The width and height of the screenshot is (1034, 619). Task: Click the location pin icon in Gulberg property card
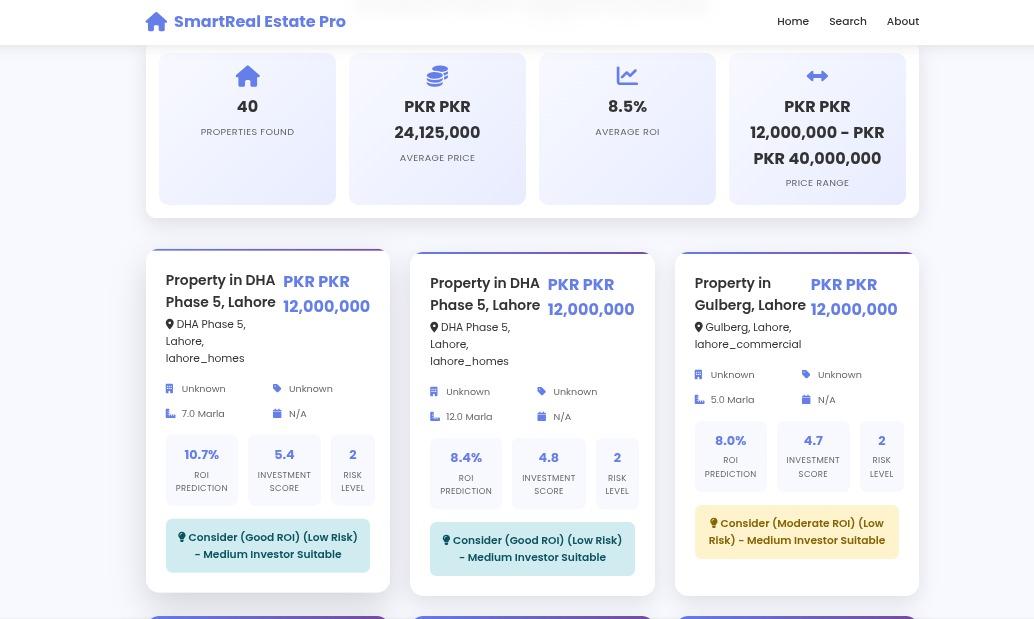tap(699, 327)
